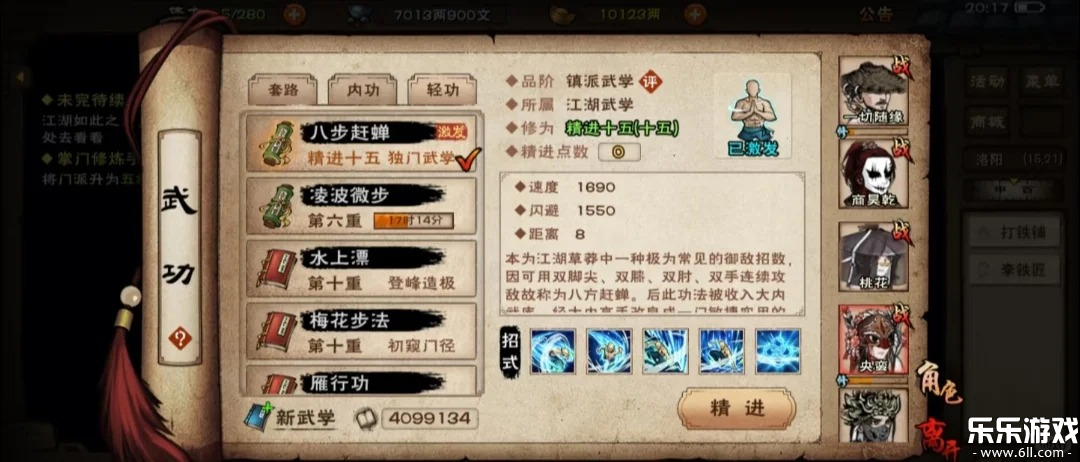This screenshot has width=1080, height=462.
Task: Select the third skill move icon
Action: (x=665, y=351)
